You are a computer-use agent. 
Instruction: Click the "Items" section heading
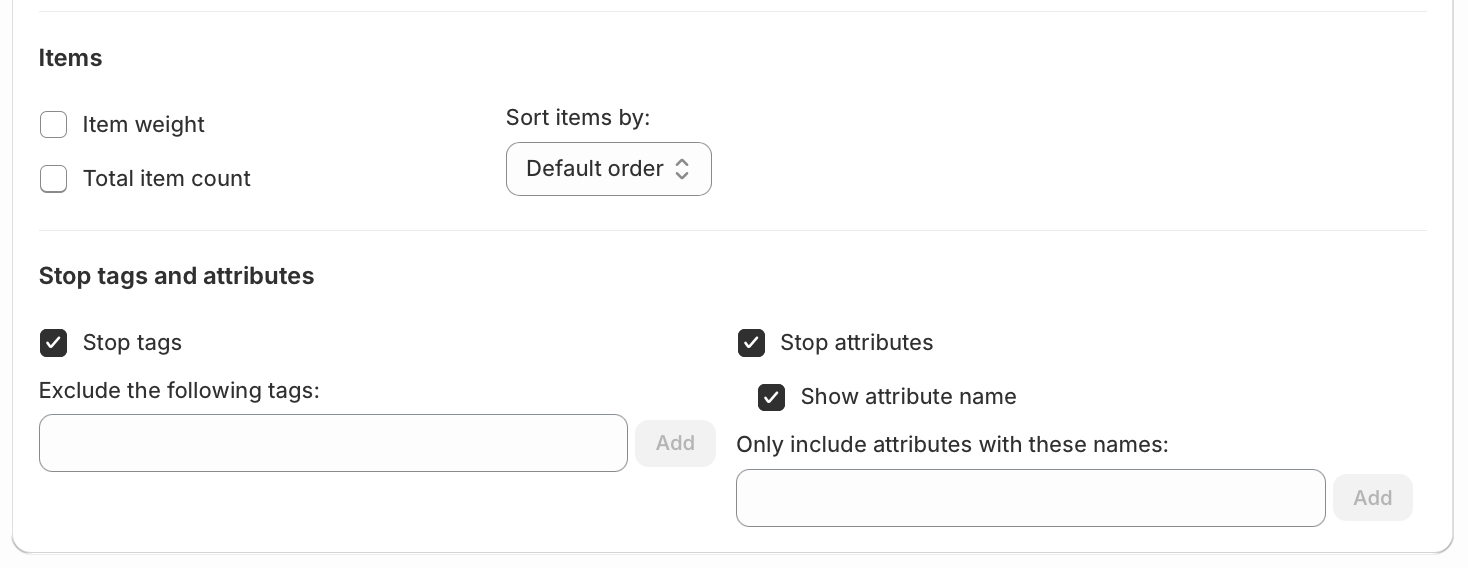[x=70, y=58]
